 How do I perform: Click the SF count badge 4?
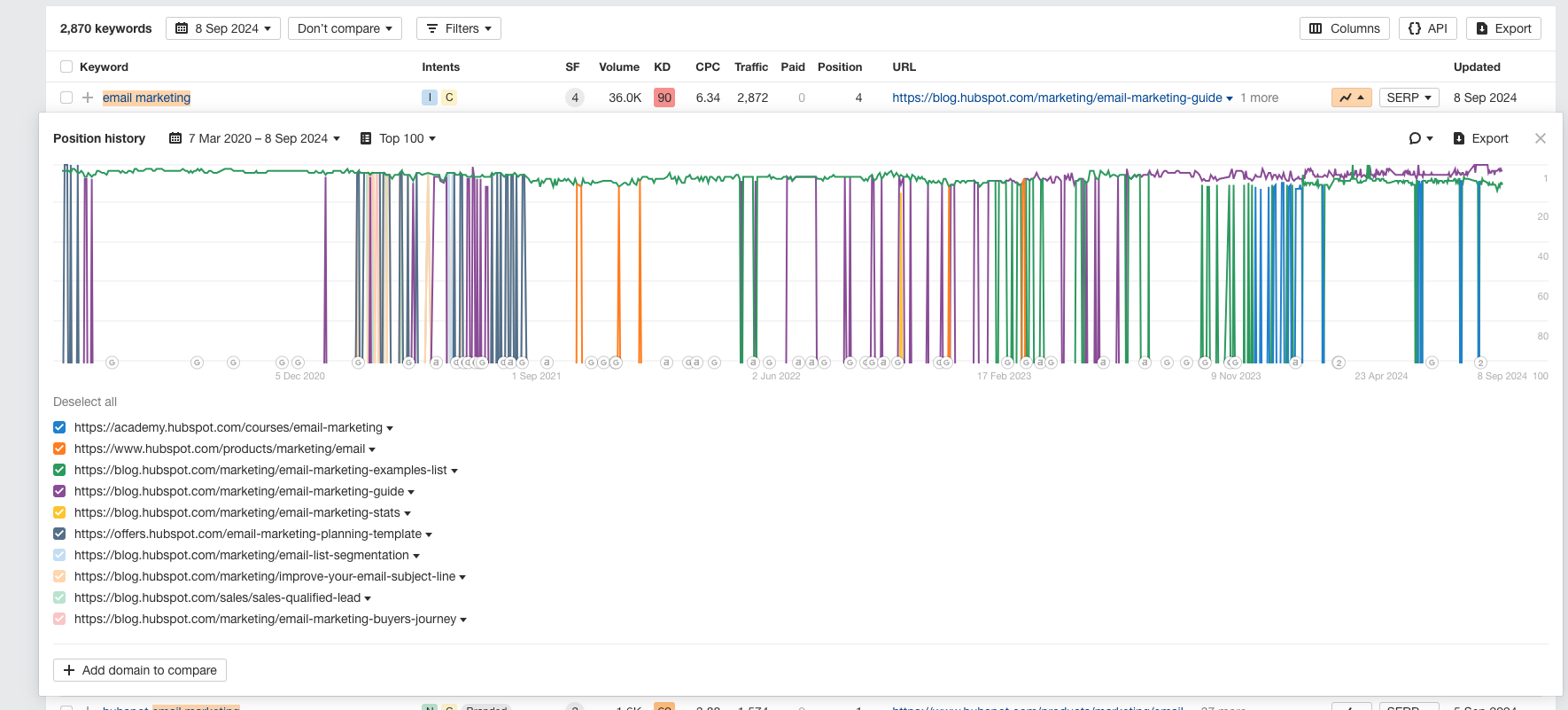(x=575, y=98)
